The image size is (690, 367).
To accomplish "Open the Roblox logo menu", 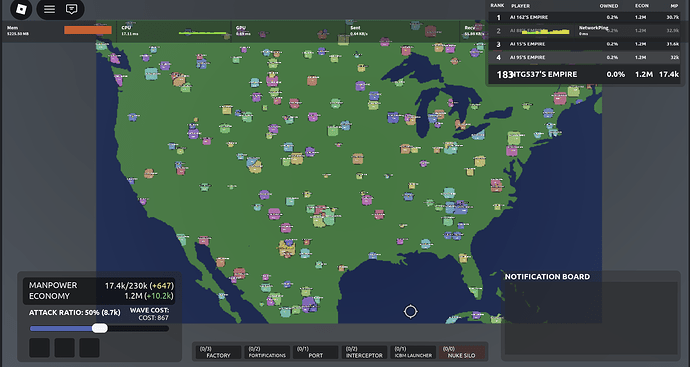I will pyautogui.click(x=21, y=9).
